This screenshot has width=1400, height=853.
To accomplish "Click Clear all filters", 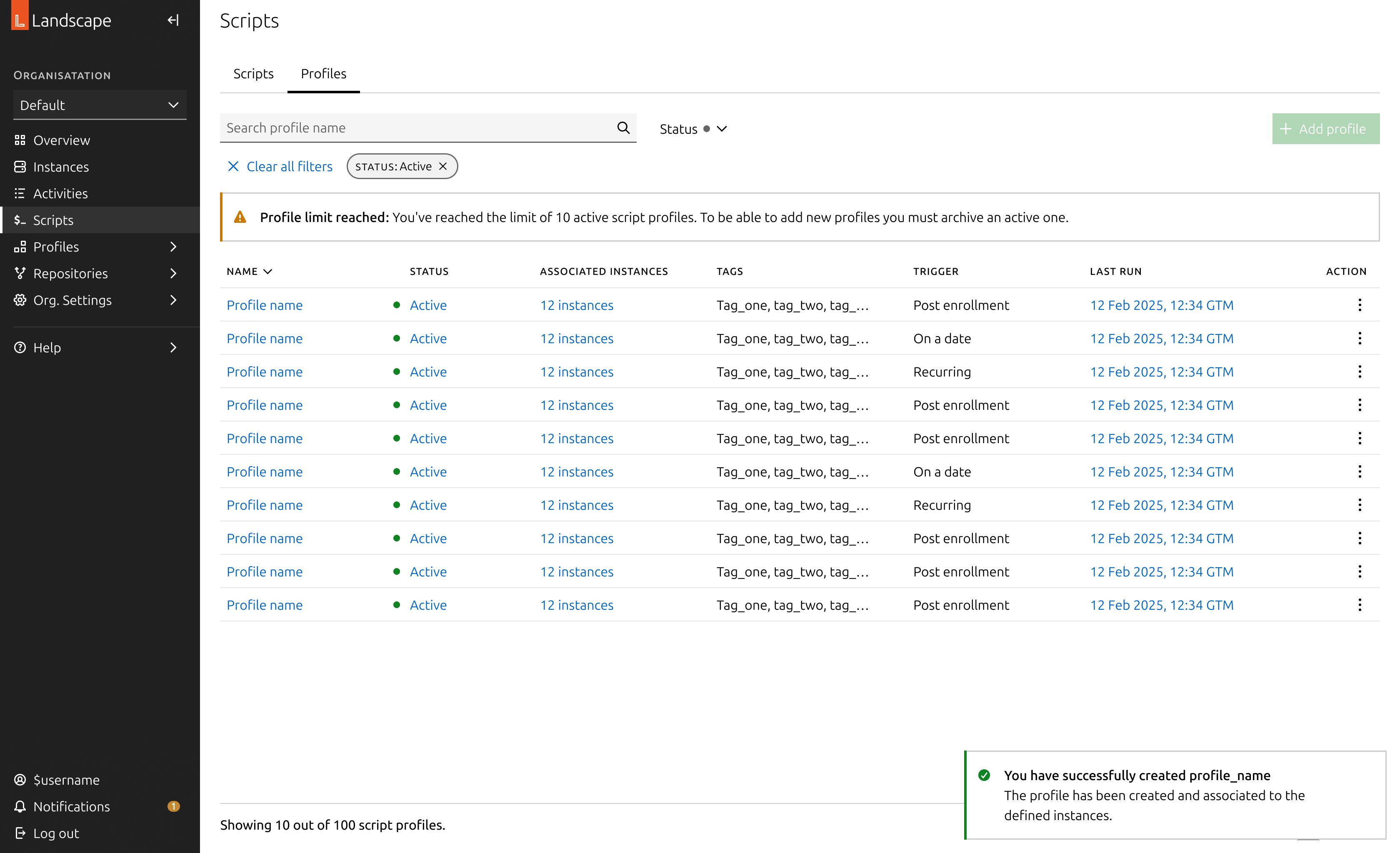I will pyautogui.click(x=280, y=167).
